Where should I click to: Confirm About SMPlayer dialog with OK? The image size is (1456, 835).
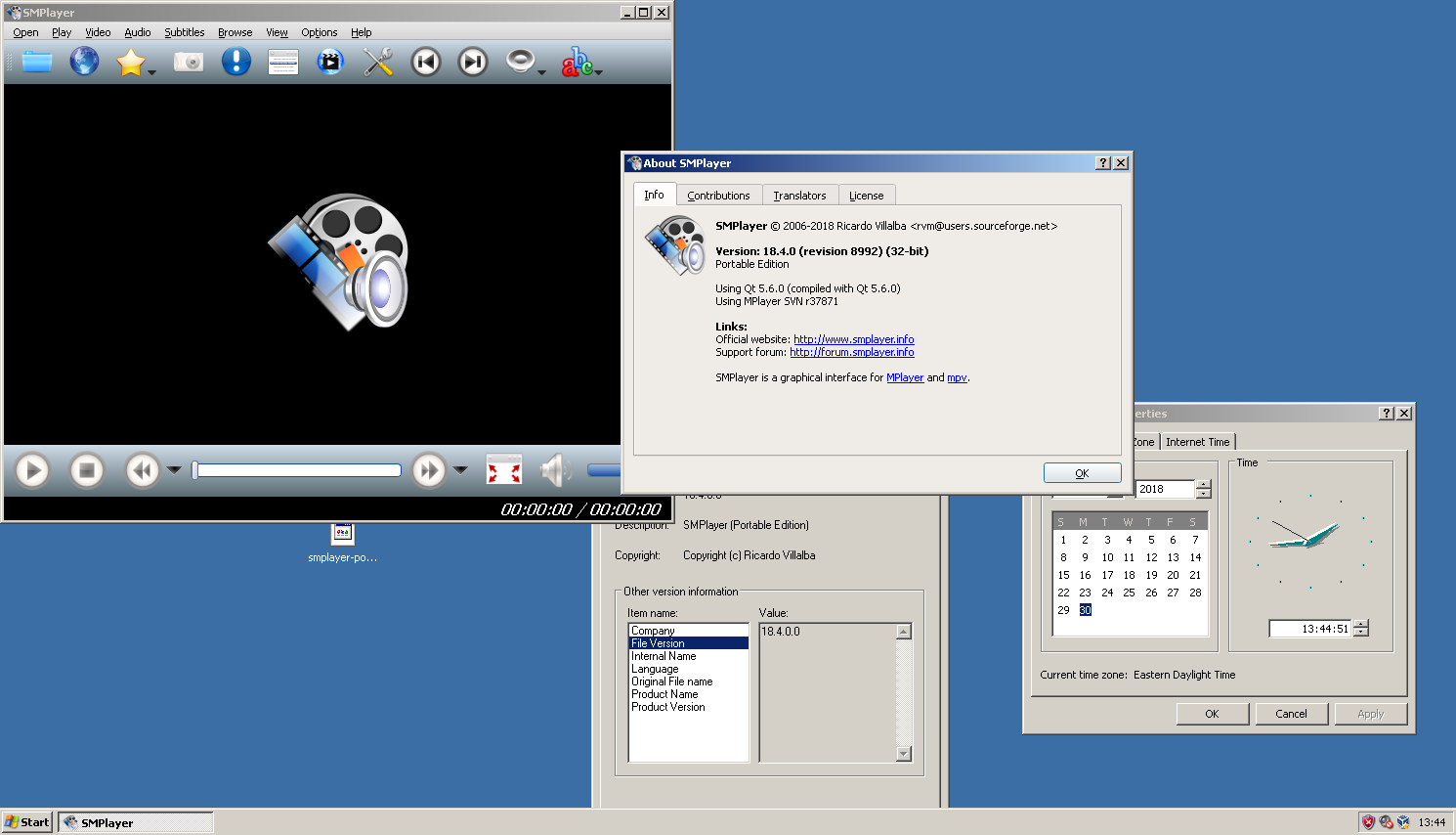coord(1082,473)
